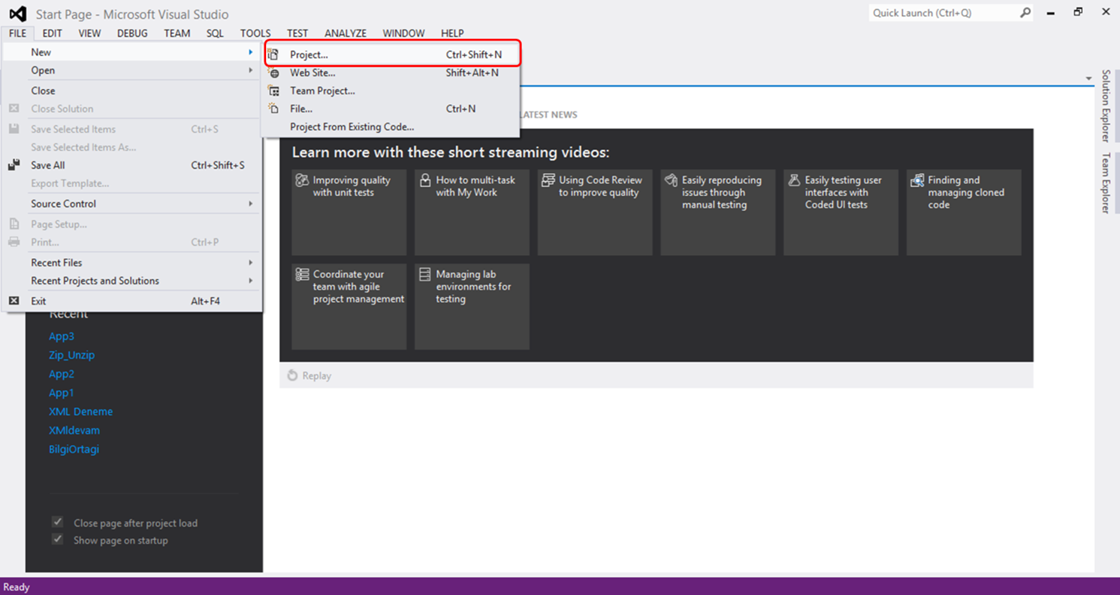
Task: Open the TOOLS menu
Action: pyautogui.click(x=255, y=33)
